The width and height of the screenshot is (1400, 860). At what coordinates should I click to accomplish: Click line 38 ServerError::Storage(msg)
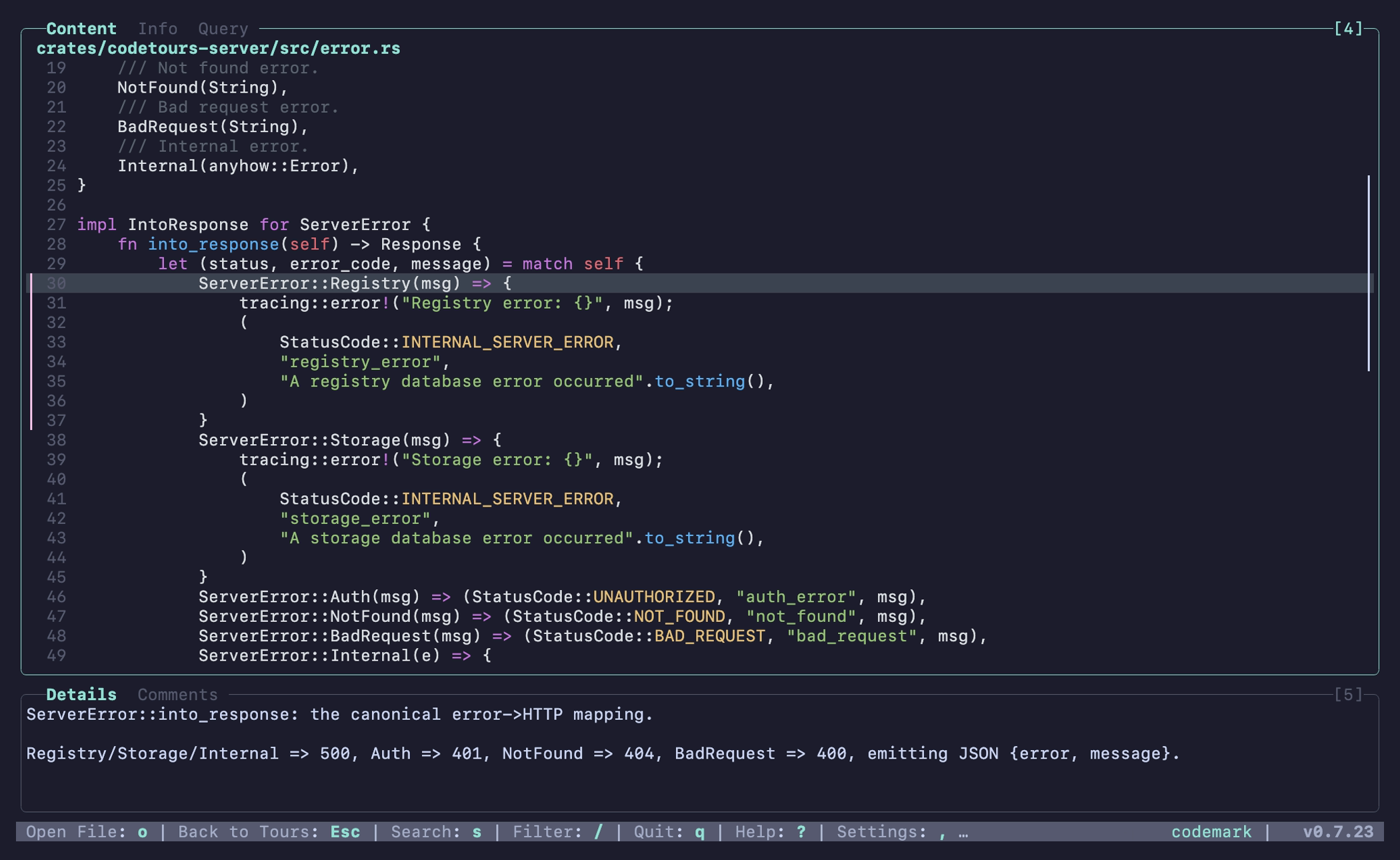350,440
